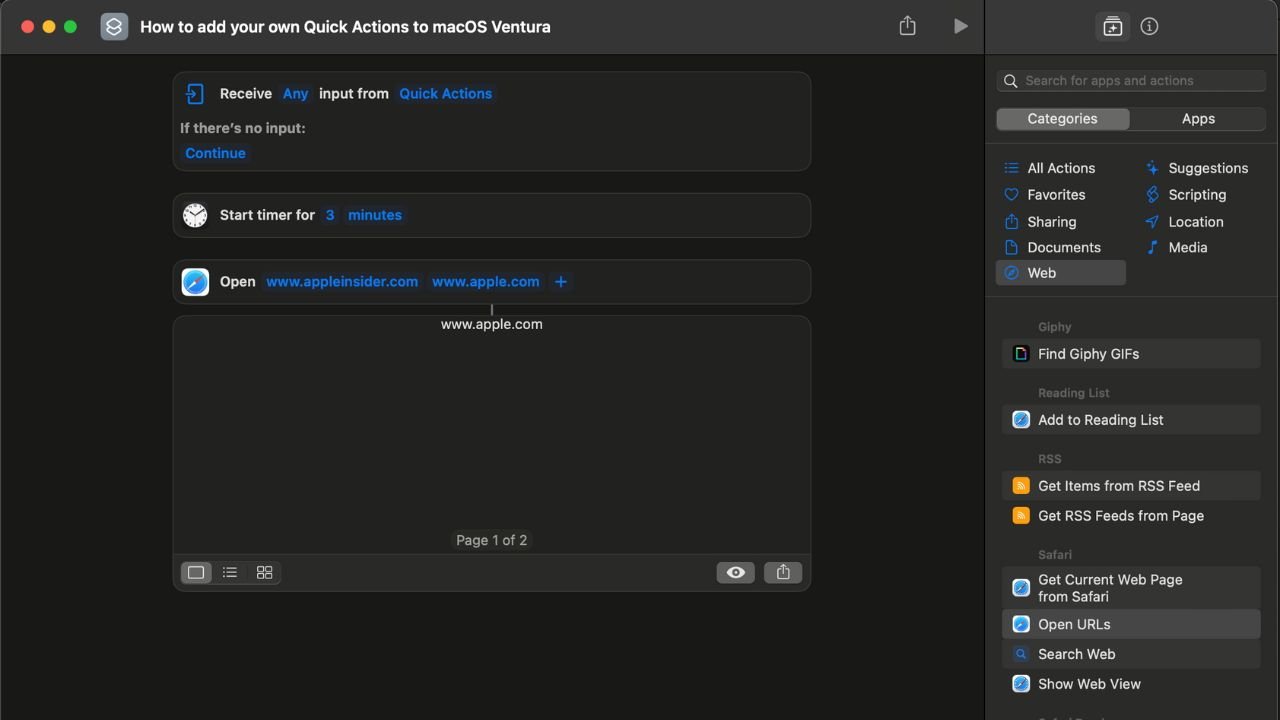Open the 'Quick Actions' input source dropdown

point(445,94)
